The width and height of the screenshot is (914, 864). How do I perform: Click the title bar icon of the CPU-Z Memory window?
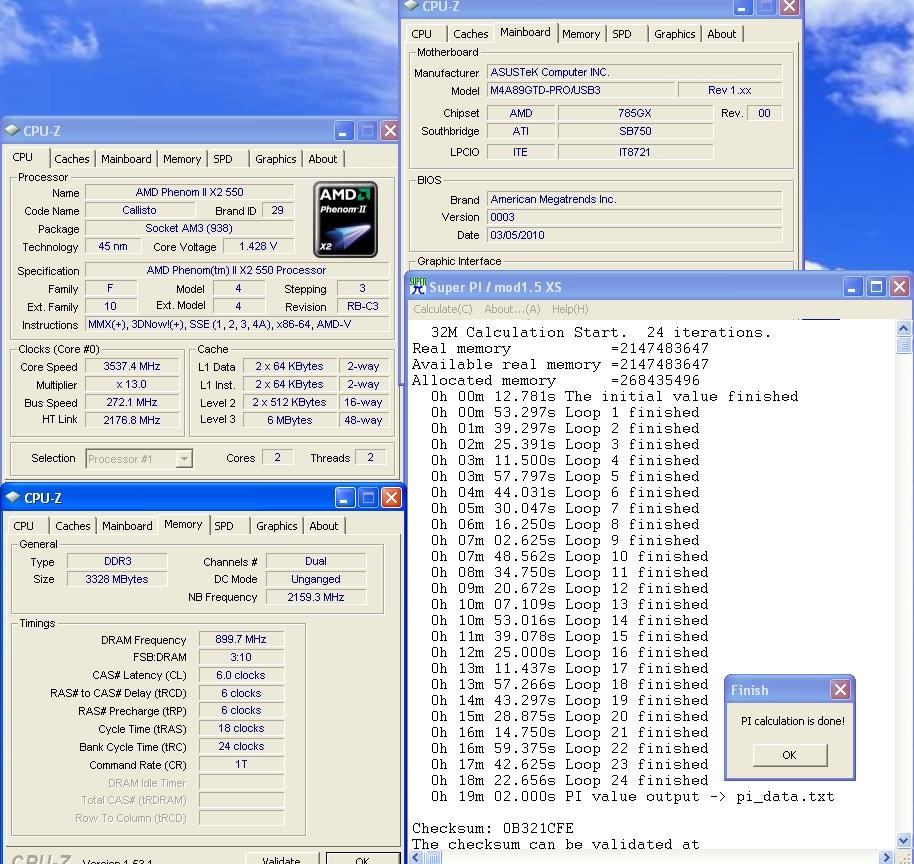[12, 498]
